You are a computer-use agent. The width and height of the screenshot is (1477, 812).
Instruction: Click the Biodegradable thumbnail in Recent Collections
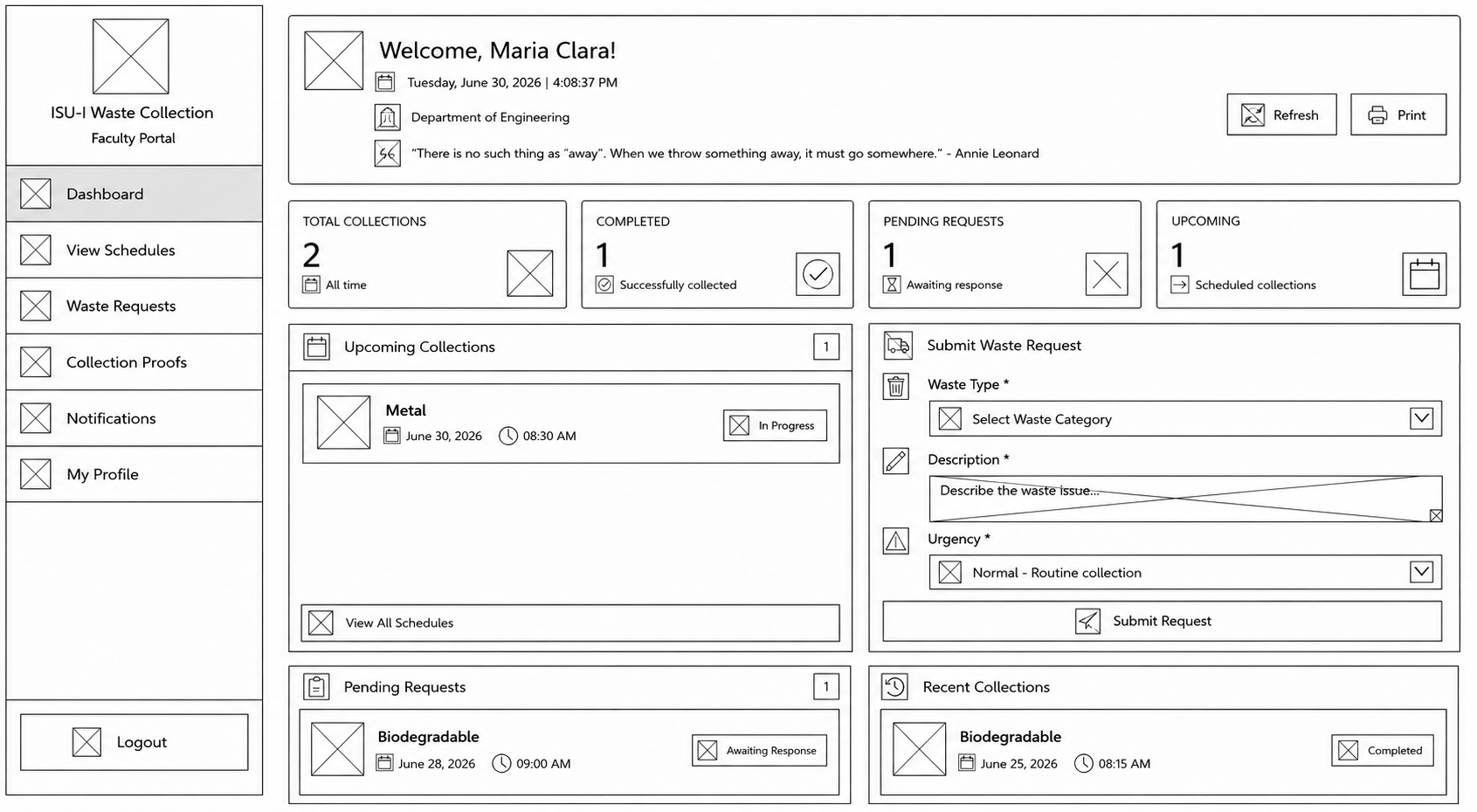pyautogui.click(x=919, y=749)
